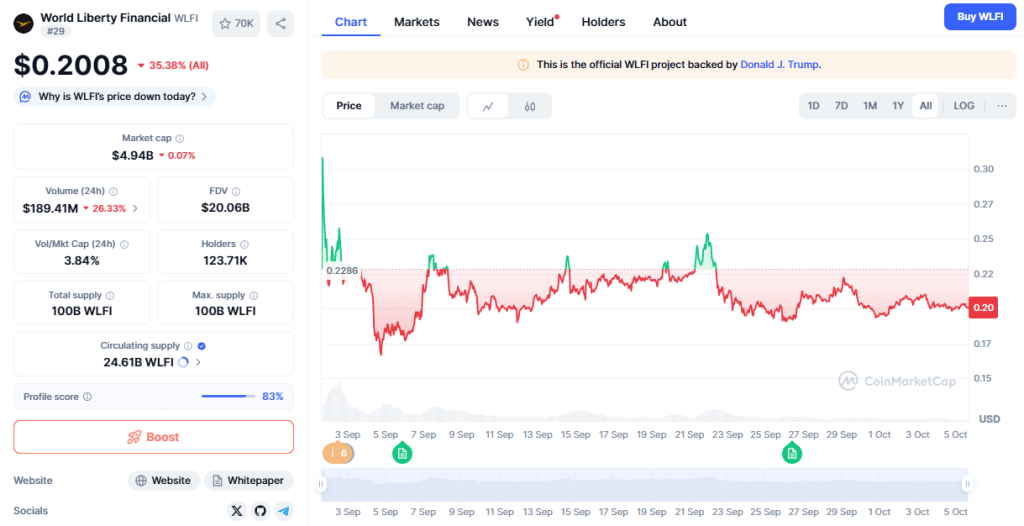The image size is (1024, 526).
Task: Open the Markets tab
Action: [x=416, y=22]
